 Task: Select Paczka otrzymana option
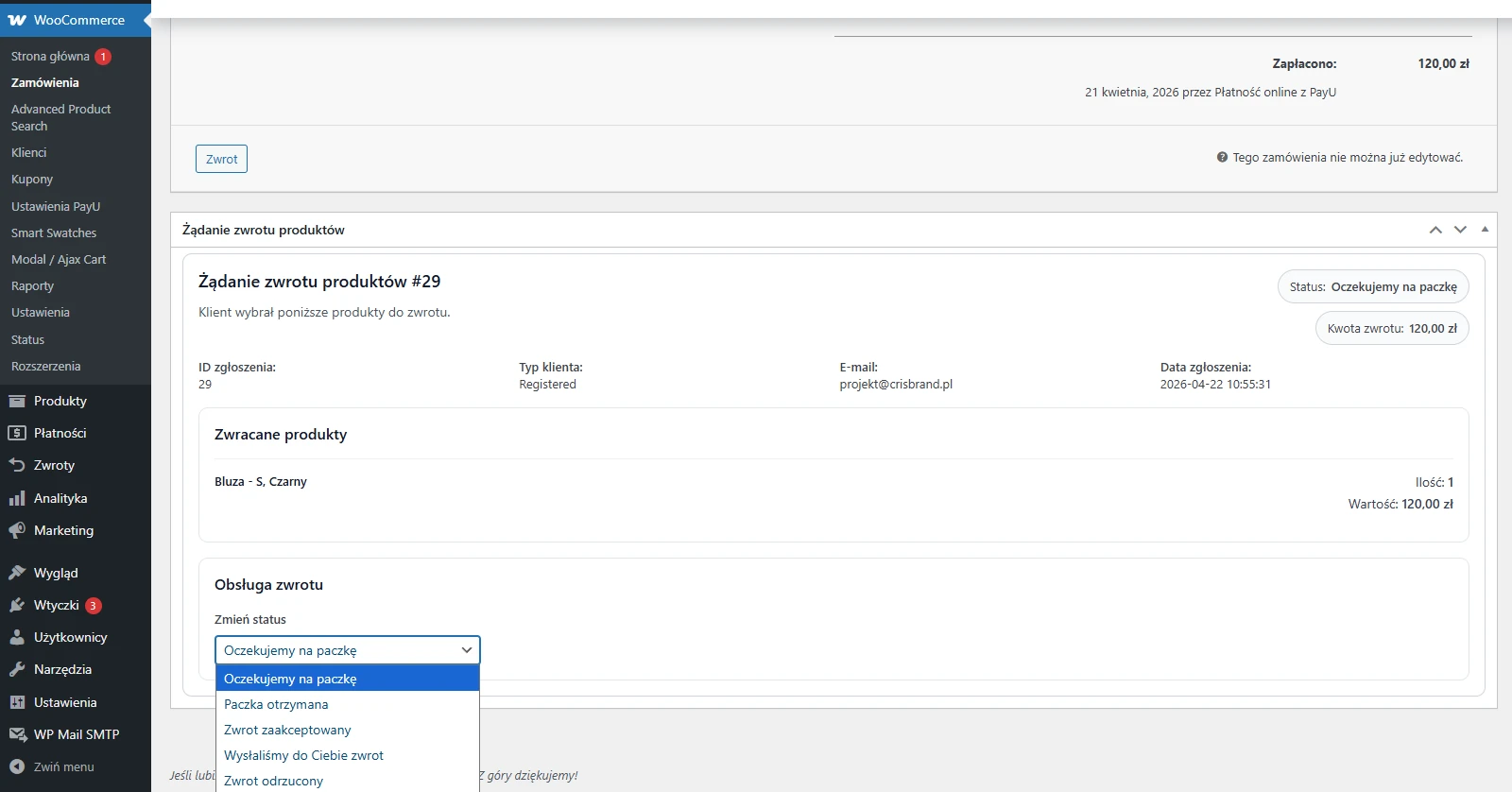coord(348,704)
